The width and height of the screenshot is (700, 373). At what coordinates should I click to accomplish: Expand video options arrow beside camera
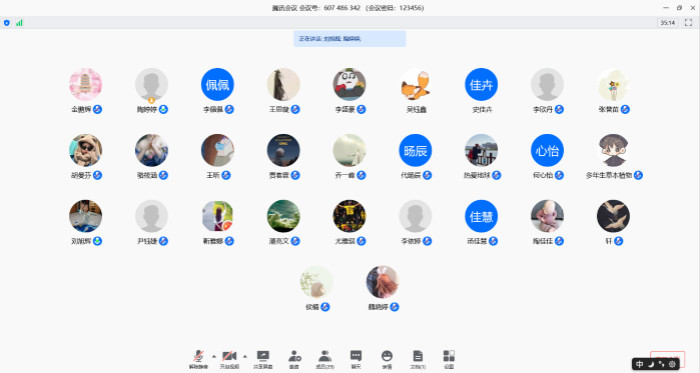(245, 356)
